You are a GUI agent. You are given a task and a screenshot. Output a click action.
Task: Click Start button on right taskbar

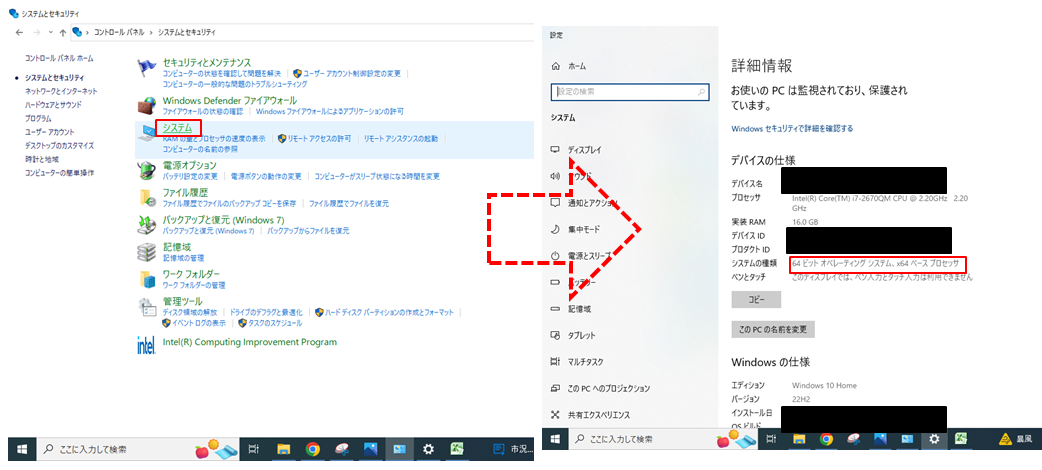coord(556,439)
